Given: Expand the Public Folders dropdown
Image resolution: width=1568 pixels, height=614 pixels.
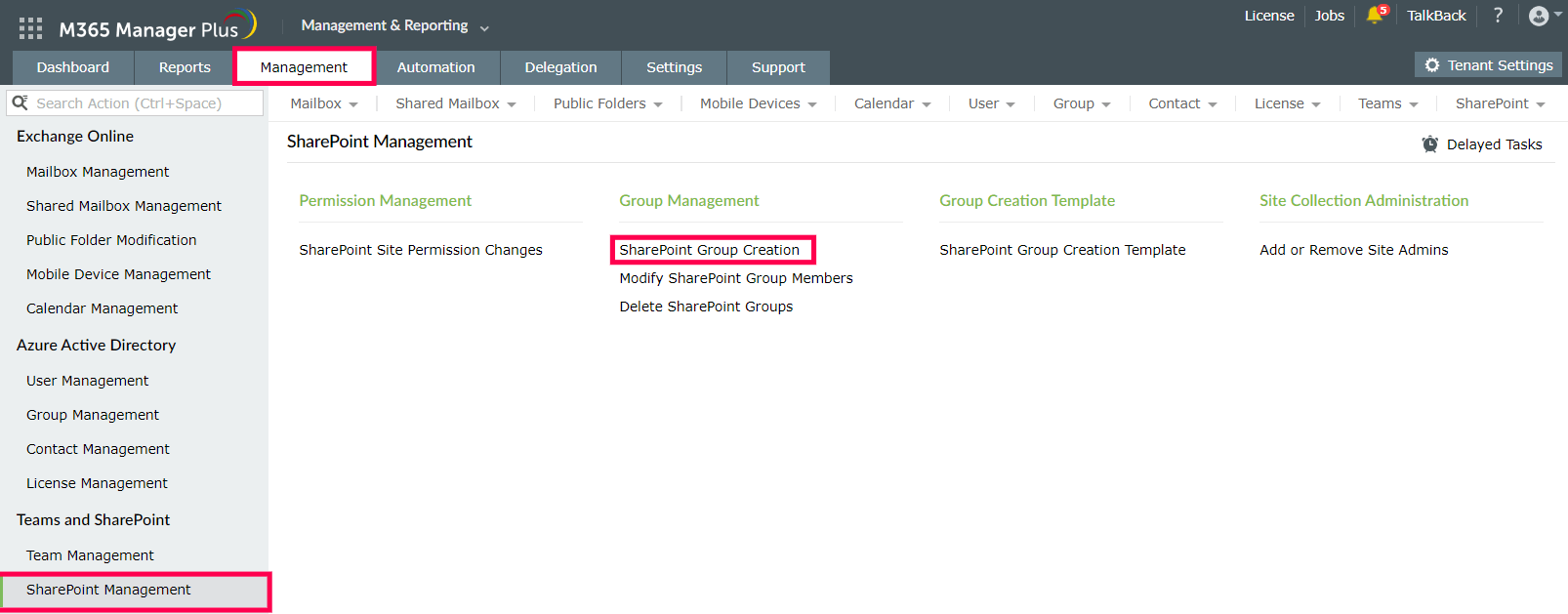Looking at the screenshot, I should 608,103.
